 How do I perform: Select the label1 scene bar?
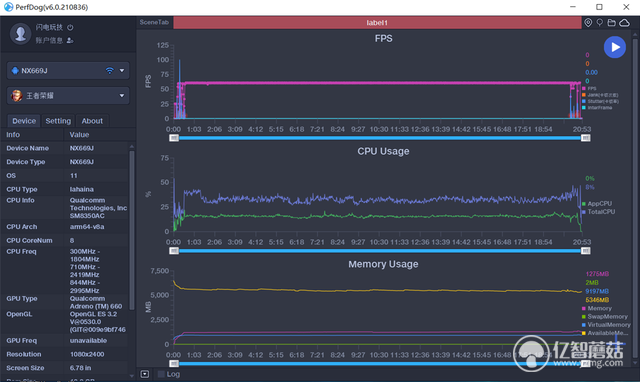pyautogui.click(x=377, y=23)
